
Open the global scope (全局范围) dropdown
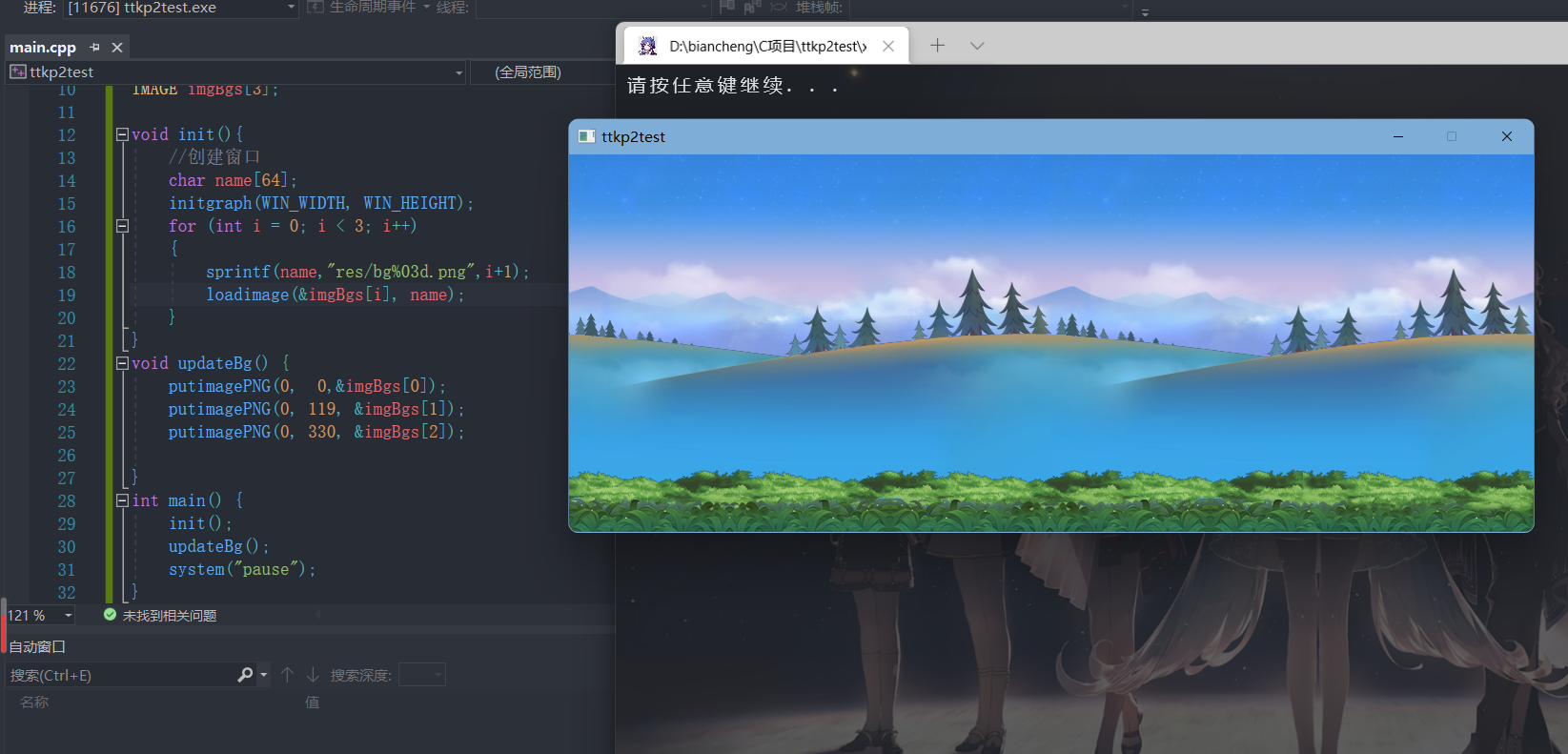click(541, 72)
